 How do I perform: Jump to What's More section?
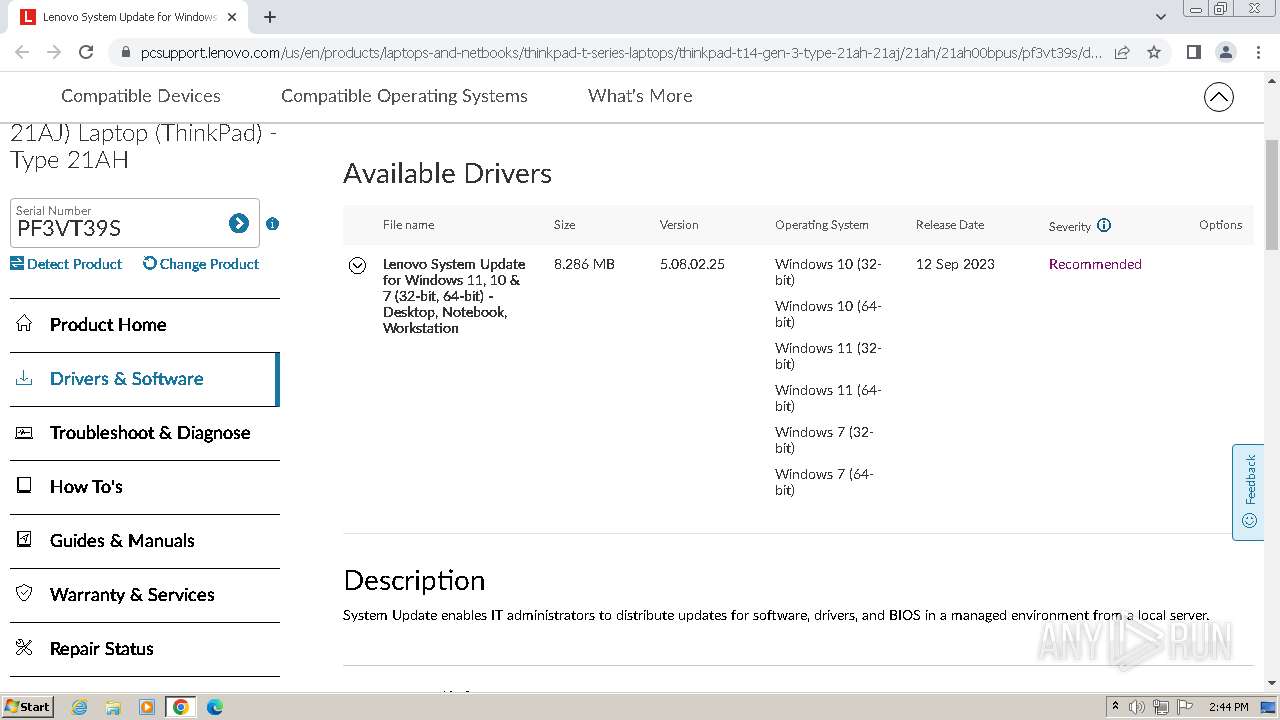[x=640, y=96]
